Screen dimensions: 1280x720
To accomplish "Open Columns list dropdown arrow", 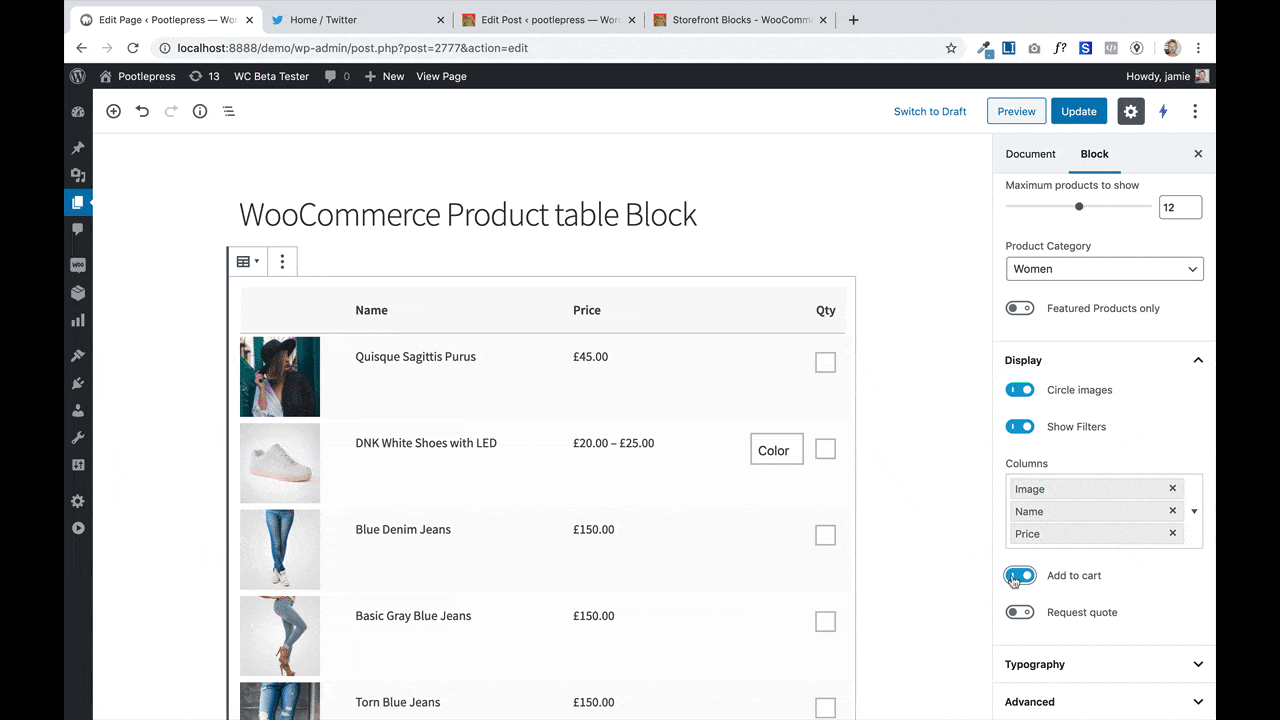I will 1194,511.
